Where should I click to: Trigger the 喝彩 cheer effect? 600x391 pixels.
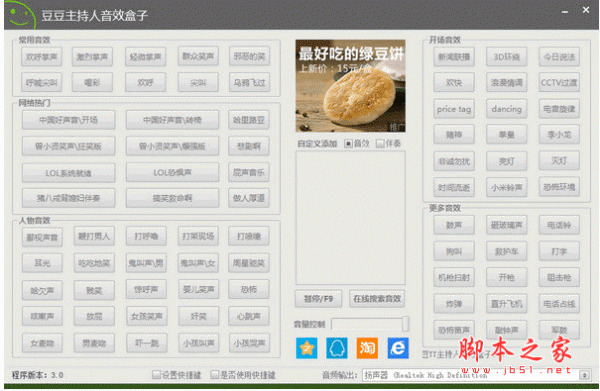[x=92, y=82]
